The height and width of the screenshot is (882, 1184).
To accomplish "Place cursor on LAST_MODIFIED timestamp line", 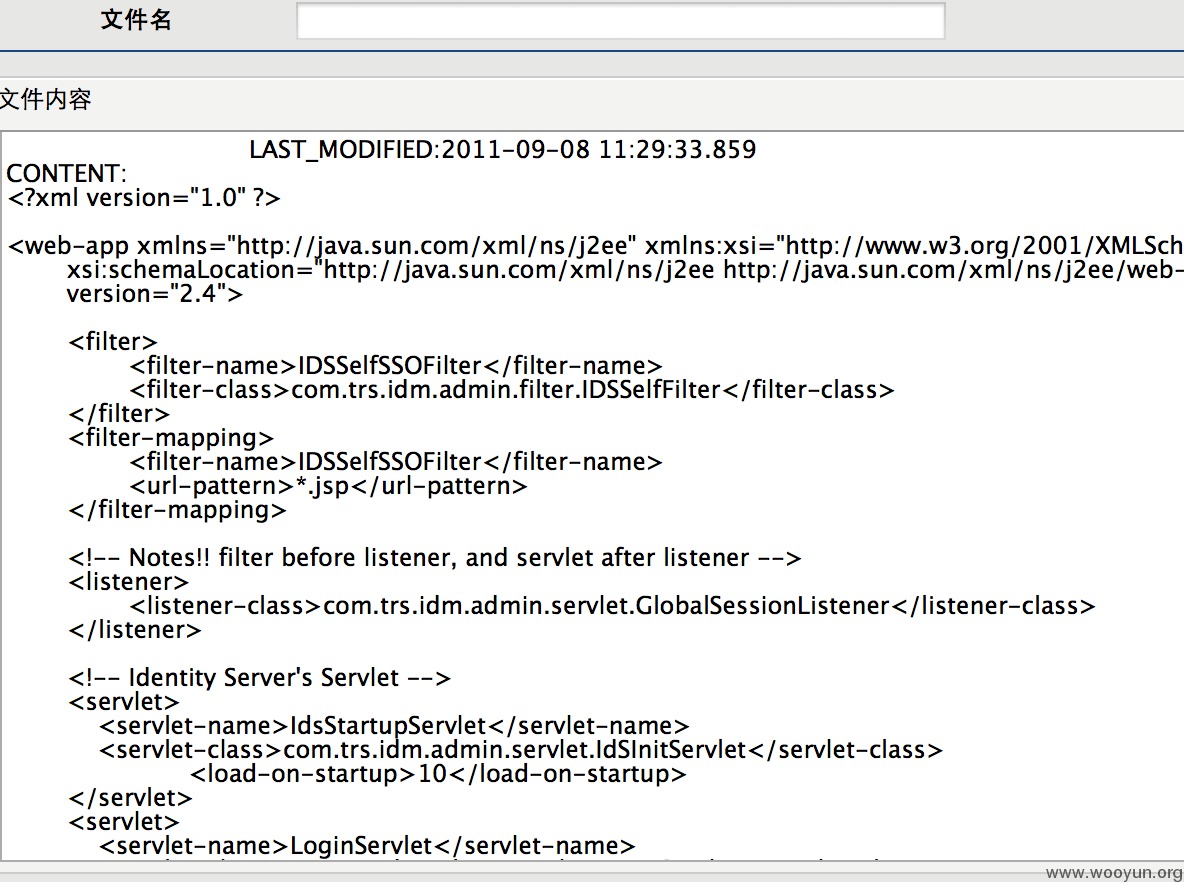I will click(x=503, y=150).
